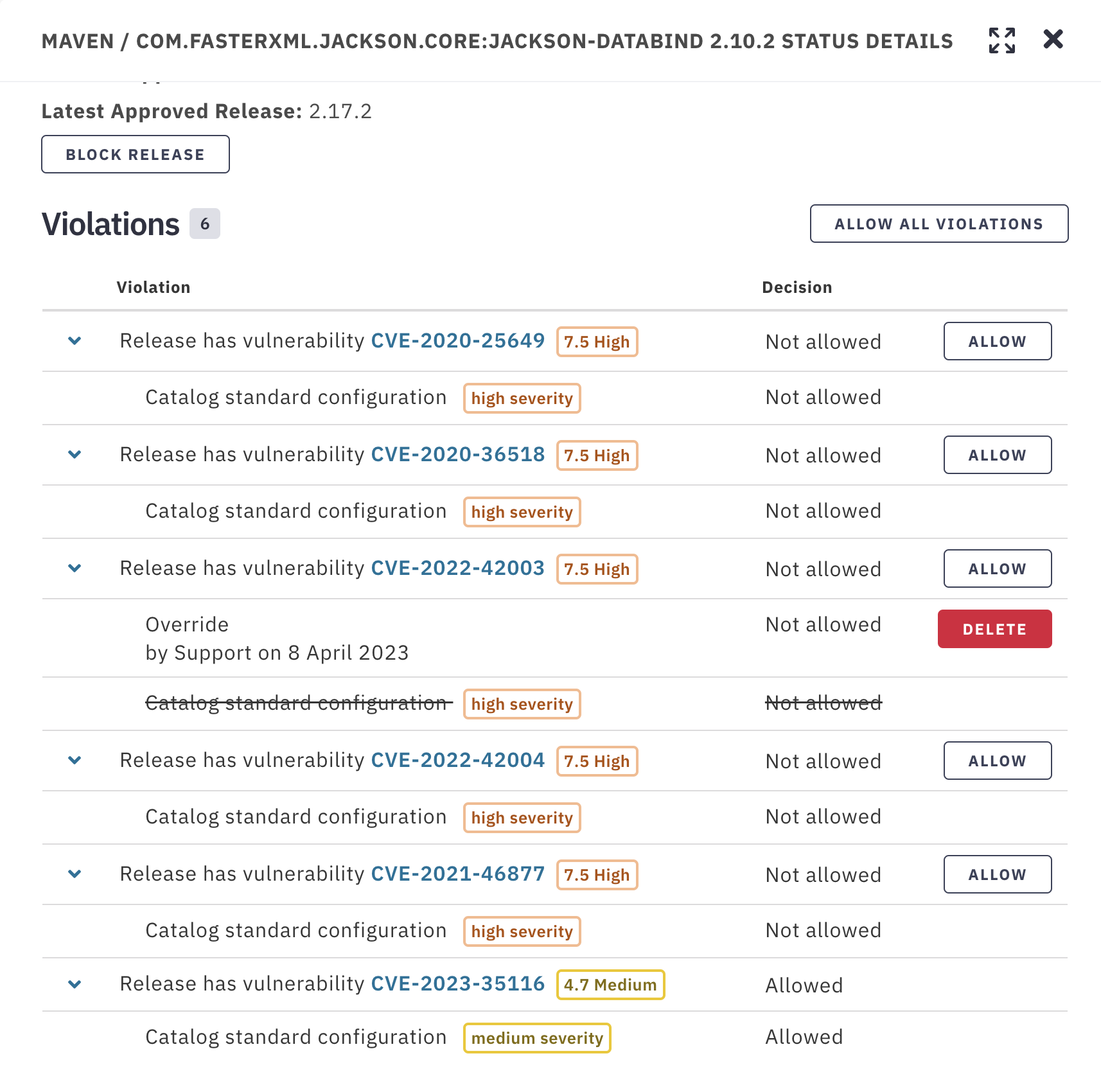Delete the override by Support

tap(994, 629)
